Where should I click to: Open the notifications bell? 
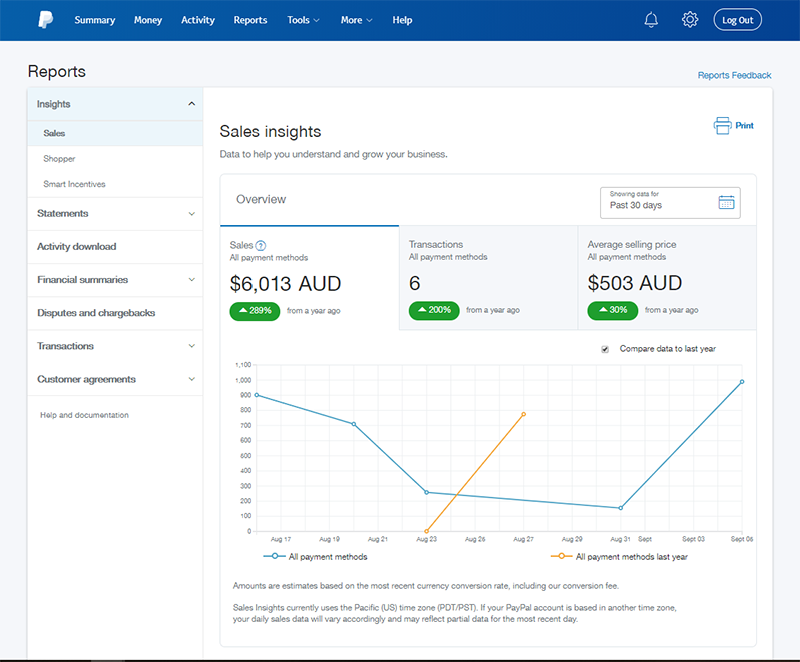[x=652, y=20]
